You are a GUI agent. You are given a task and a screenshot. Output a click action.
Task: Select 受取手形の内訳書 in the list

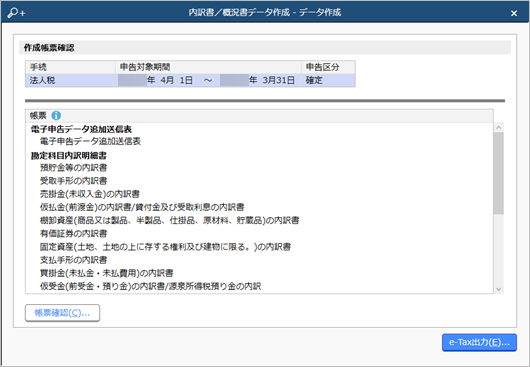[73, 181]
